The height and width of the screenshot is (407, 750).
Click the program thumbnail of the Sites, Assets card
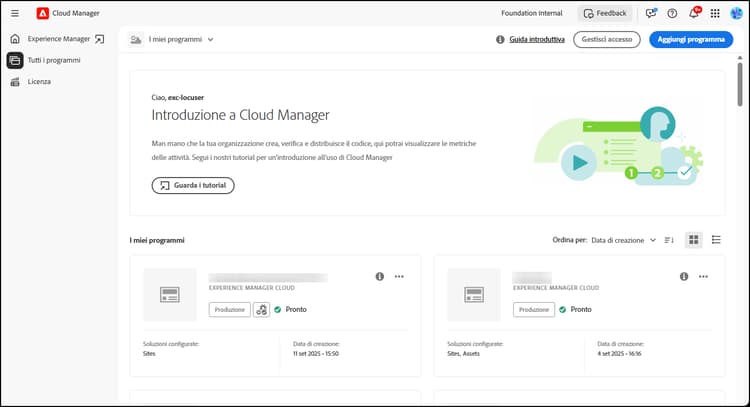coord(474,295)
